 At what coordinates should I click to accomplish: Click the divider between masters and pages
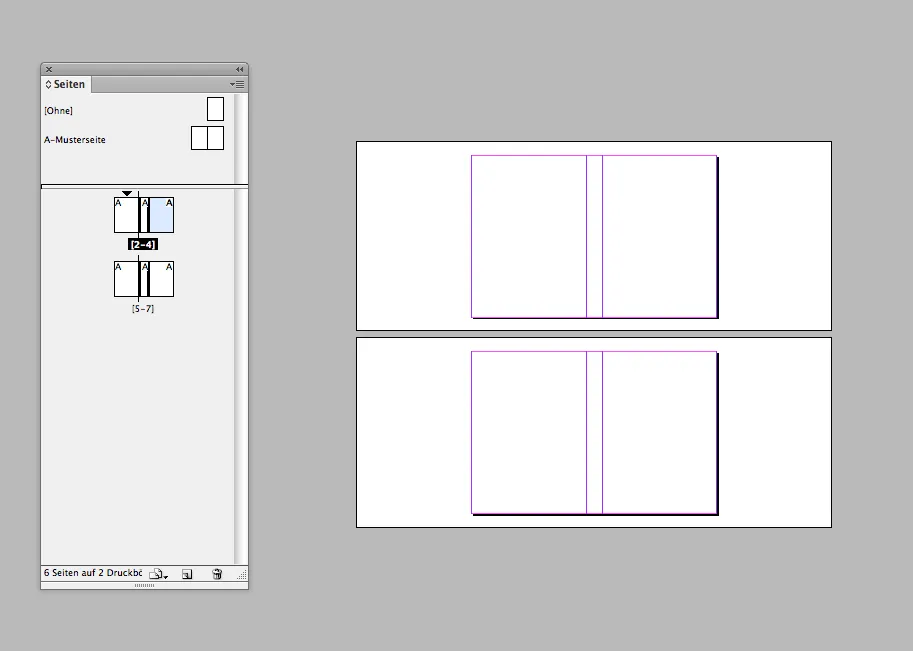(140, 186)
